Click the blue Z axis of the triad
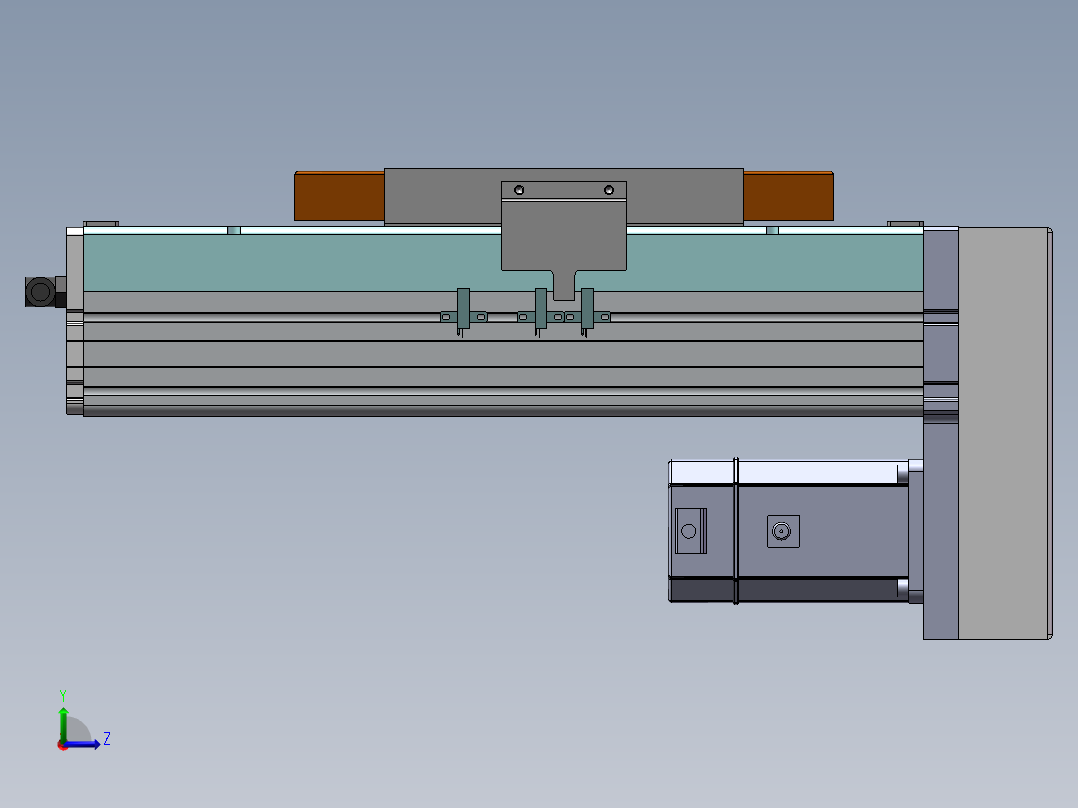Viewport: 1078px width, 808px height. click(x=82, y=744)
